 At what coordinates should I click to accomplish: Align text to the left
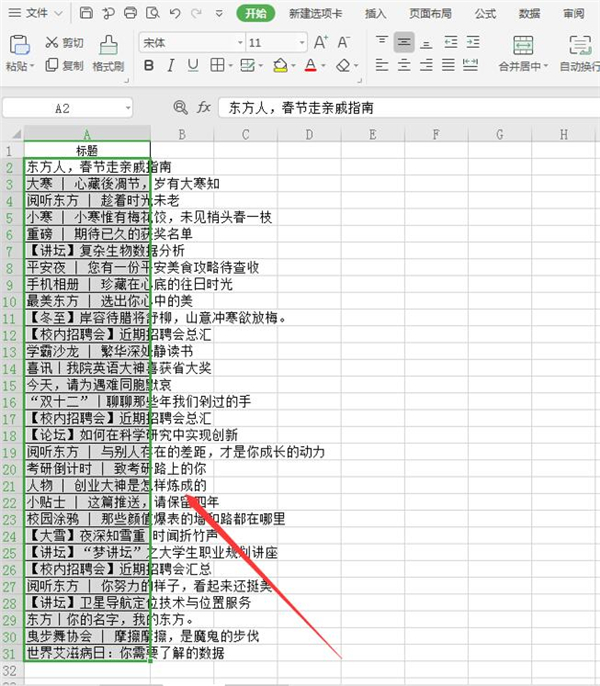point(382,65)
